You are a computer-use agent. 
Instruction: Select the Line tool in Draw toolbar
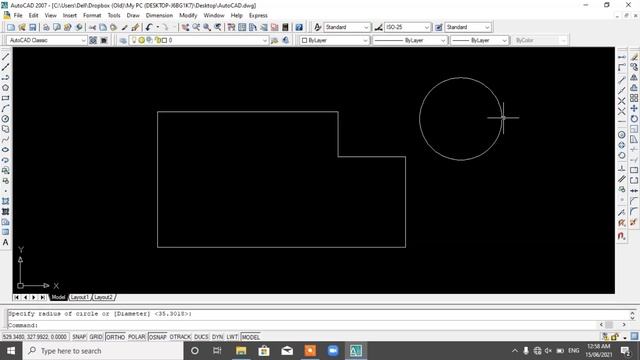pyautogui.click(x=5, y=57)
